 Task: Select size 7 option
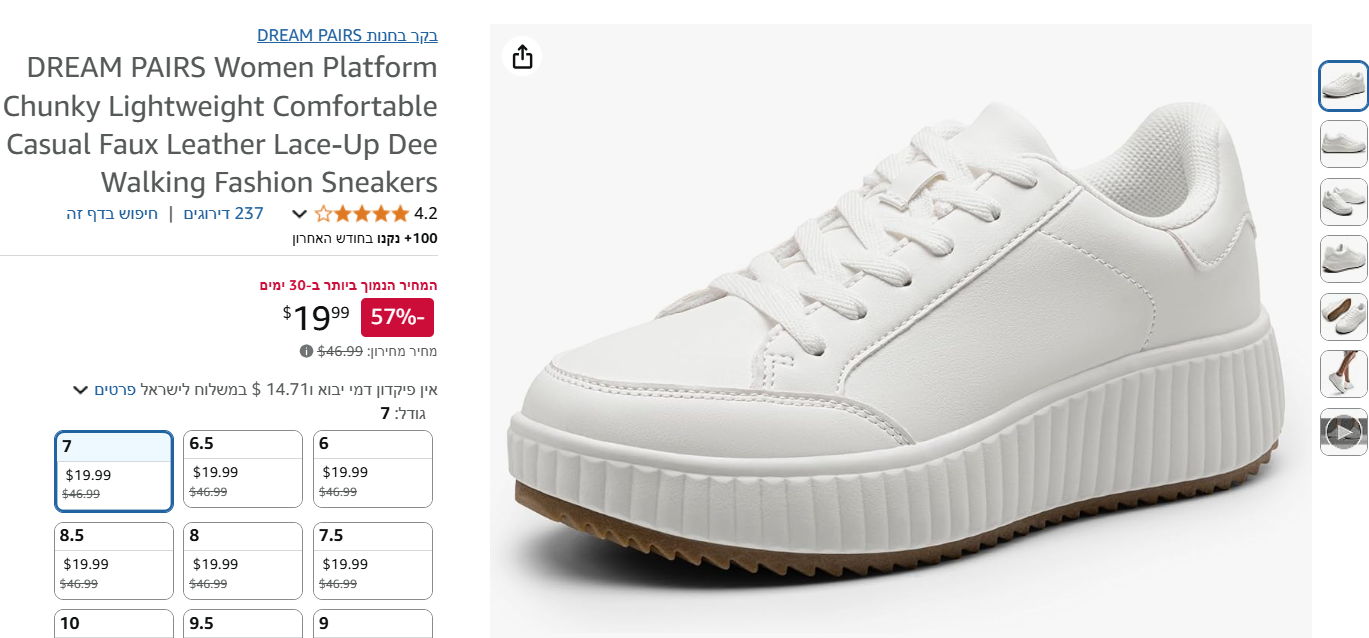(x=114, y=471)
